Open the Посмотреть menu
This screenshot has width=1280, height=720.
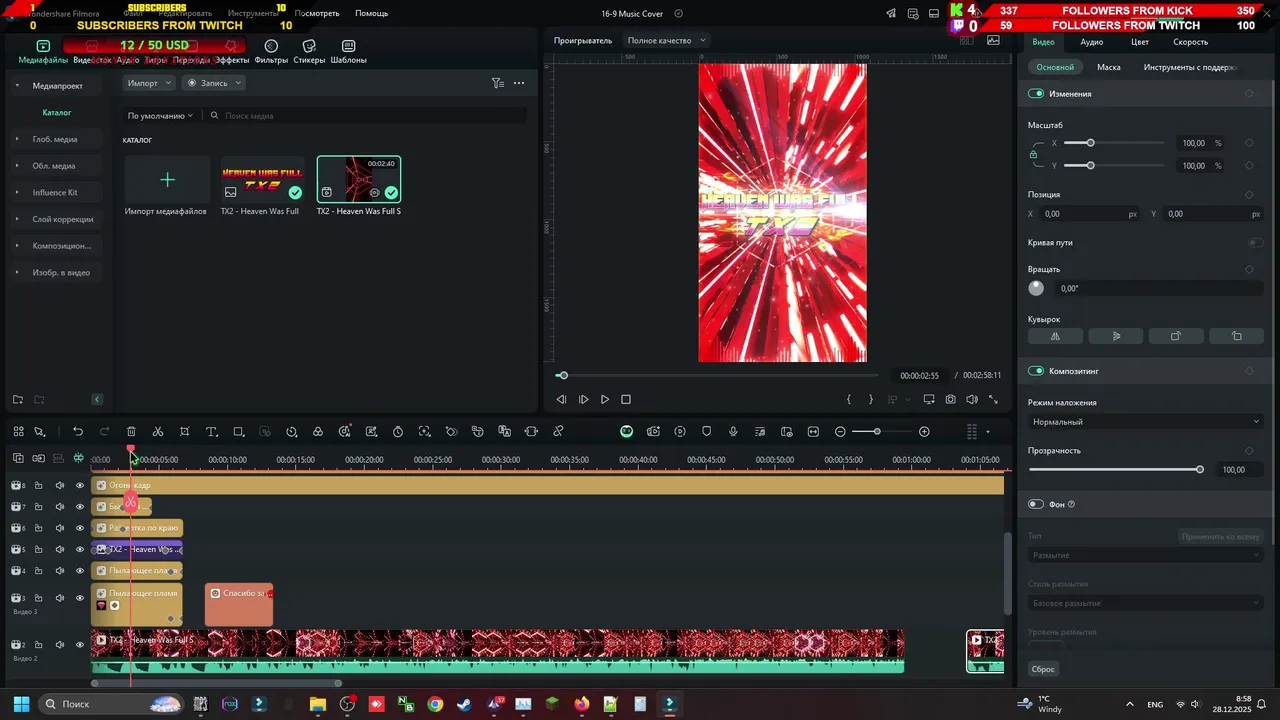tap(317, 13)
